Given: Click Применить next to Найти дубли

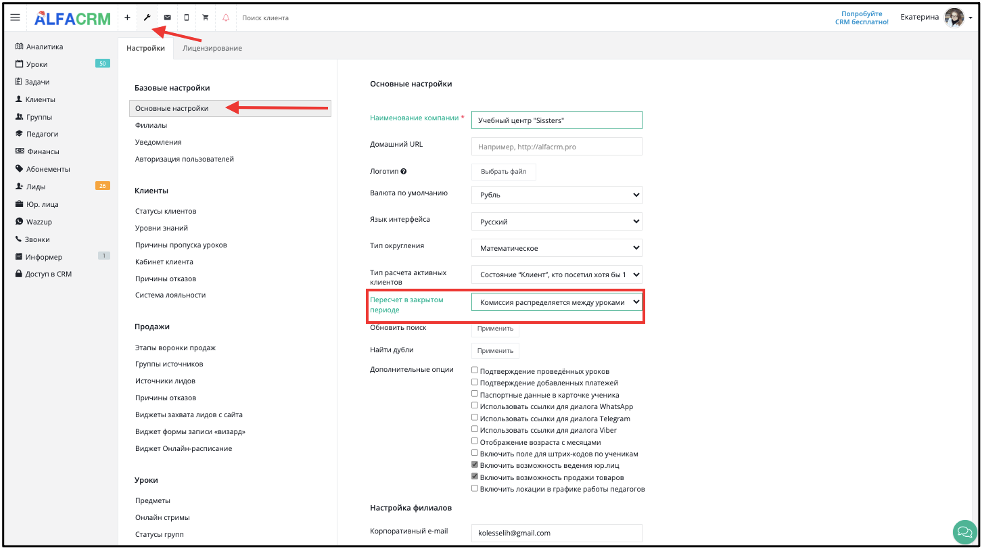Looking at the screenshot, I should tap(495, 350).
